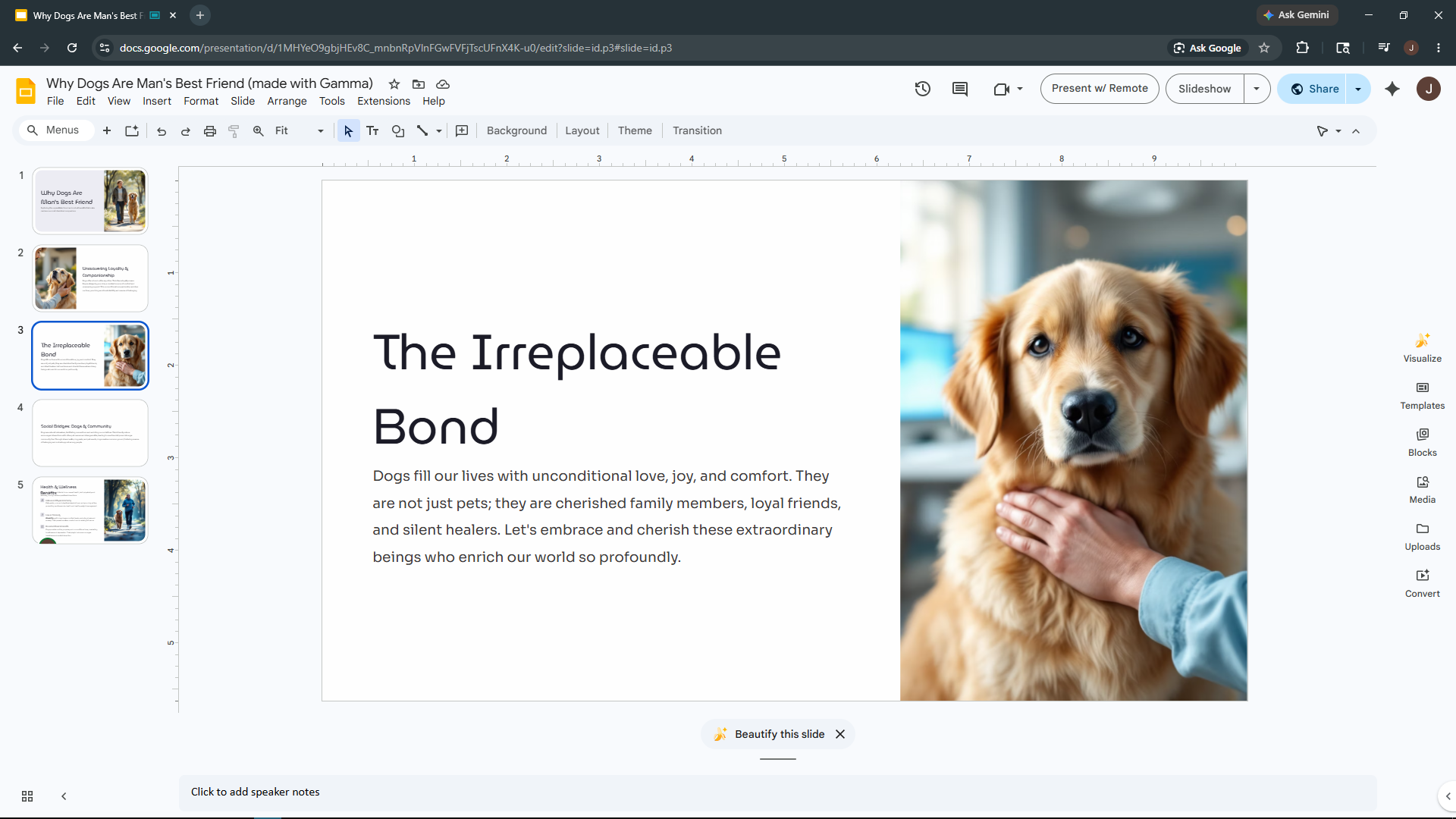The width and height of the screenshot is (1456, 819).
Task: Check cloud save status icon
Action: (x=443, y=84)
